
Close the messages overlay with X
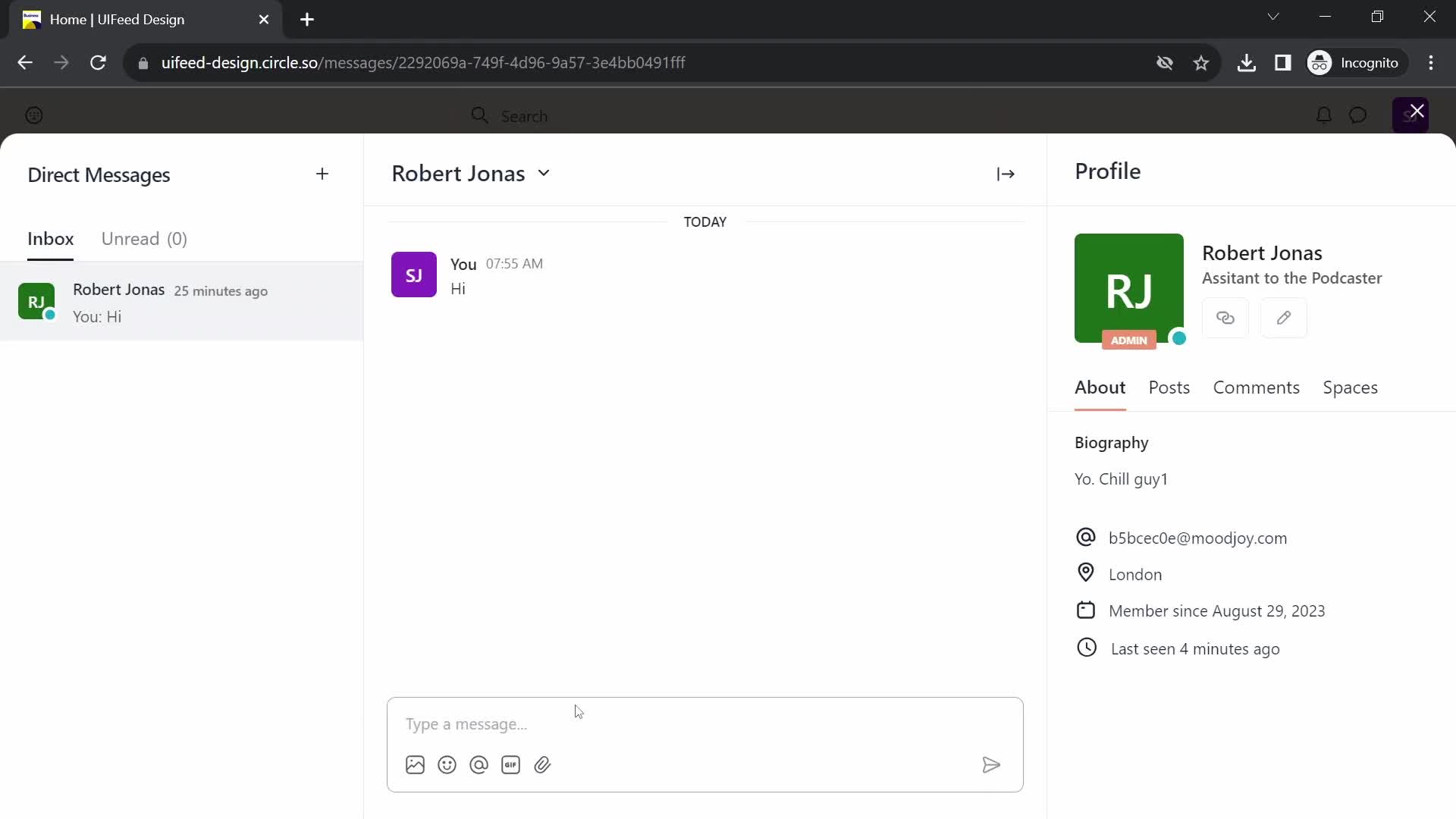tap(1417, 111)
